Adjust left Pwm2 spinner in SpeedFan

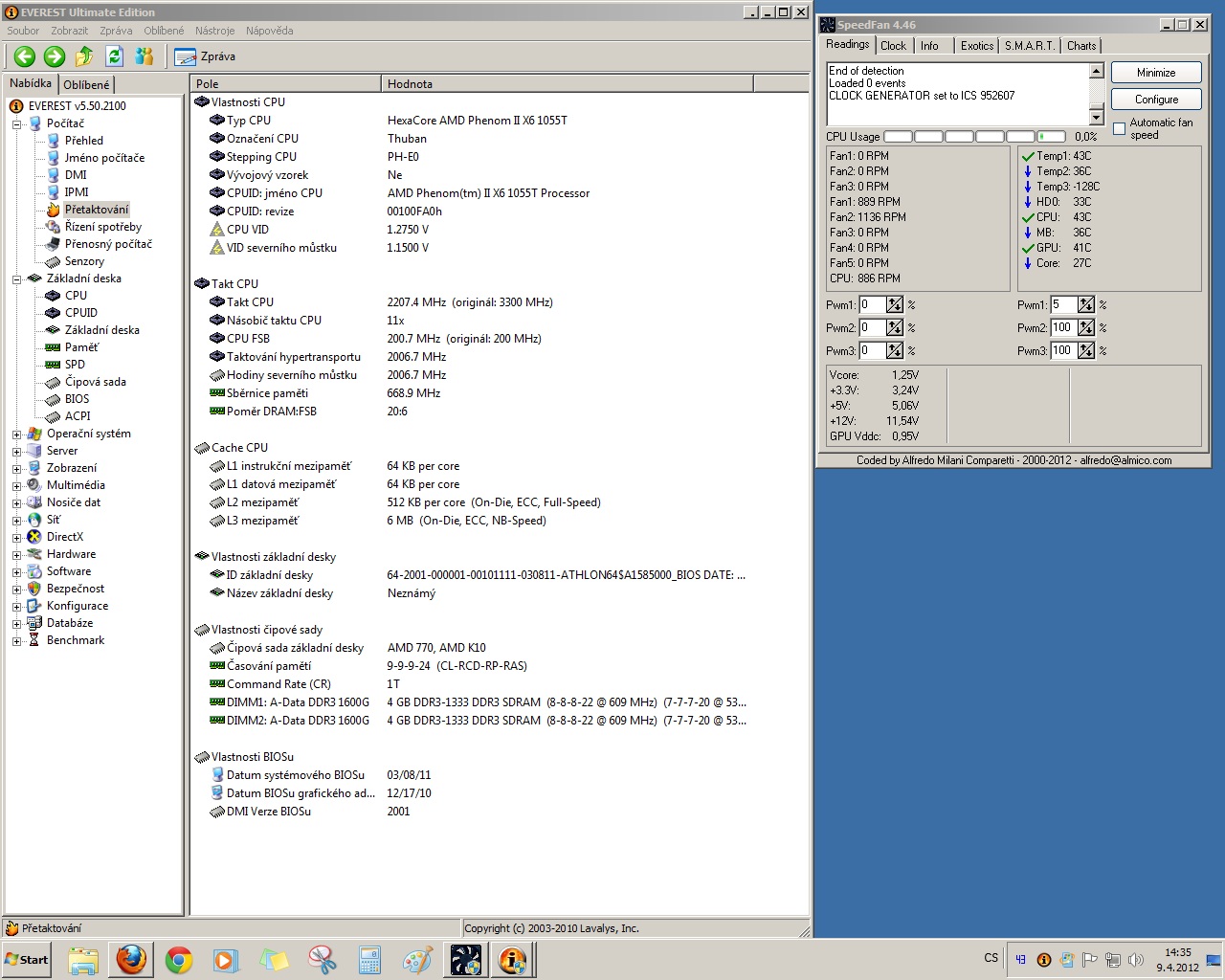click(895, 327)
